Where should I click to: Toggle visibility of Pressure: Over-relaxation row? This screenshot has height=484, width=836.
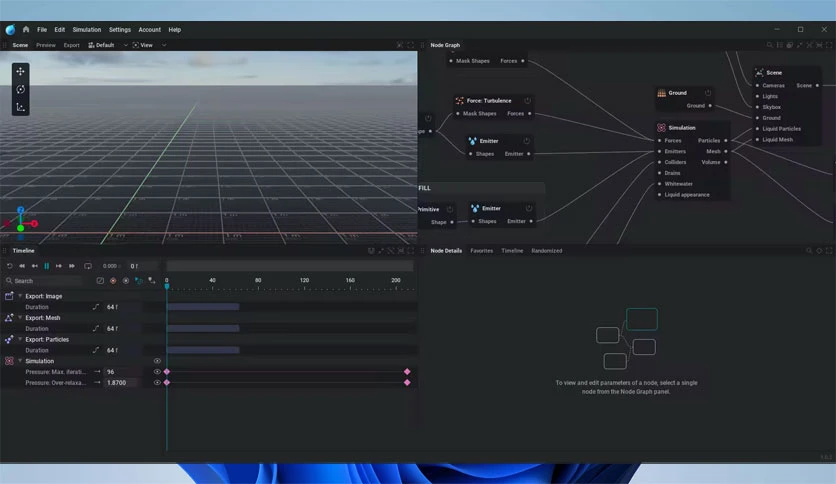tap(157, 382)
